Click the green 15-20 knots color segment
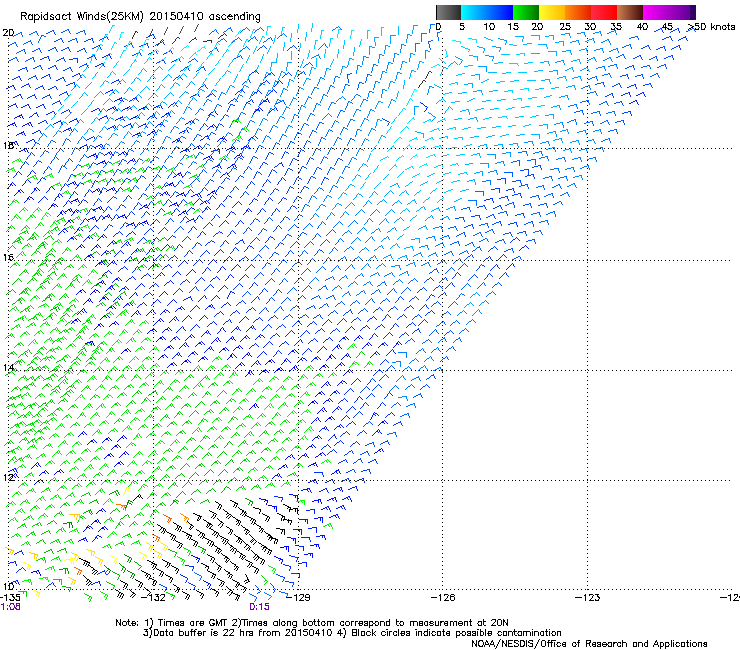 (x=526, y=12)
